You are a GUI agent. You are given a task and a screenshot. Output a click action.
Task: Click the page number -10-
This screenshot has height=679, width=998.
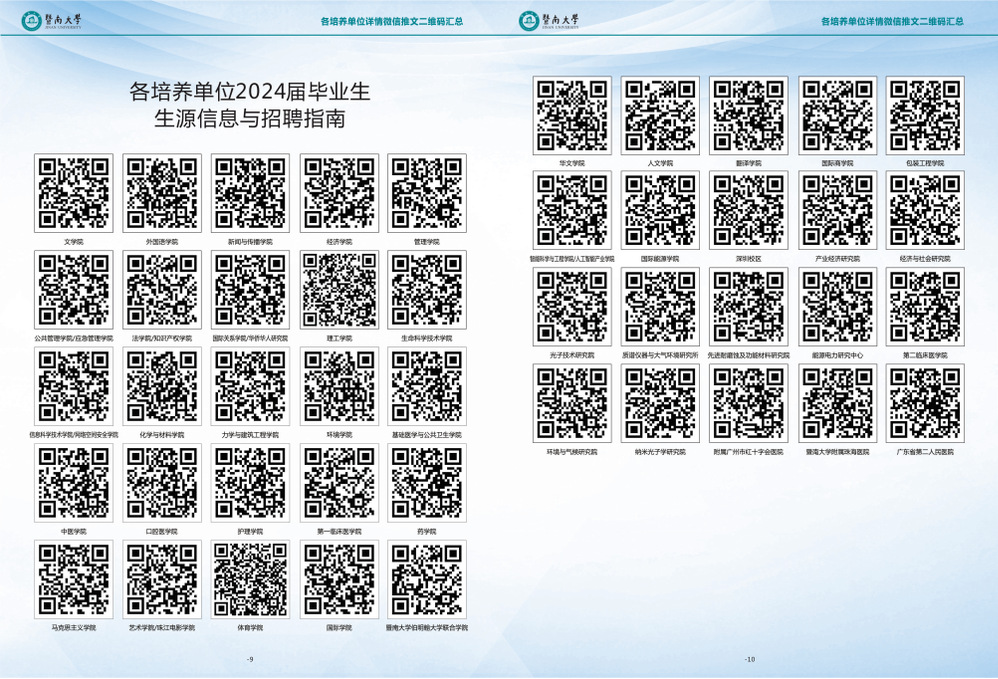(749, 659)
